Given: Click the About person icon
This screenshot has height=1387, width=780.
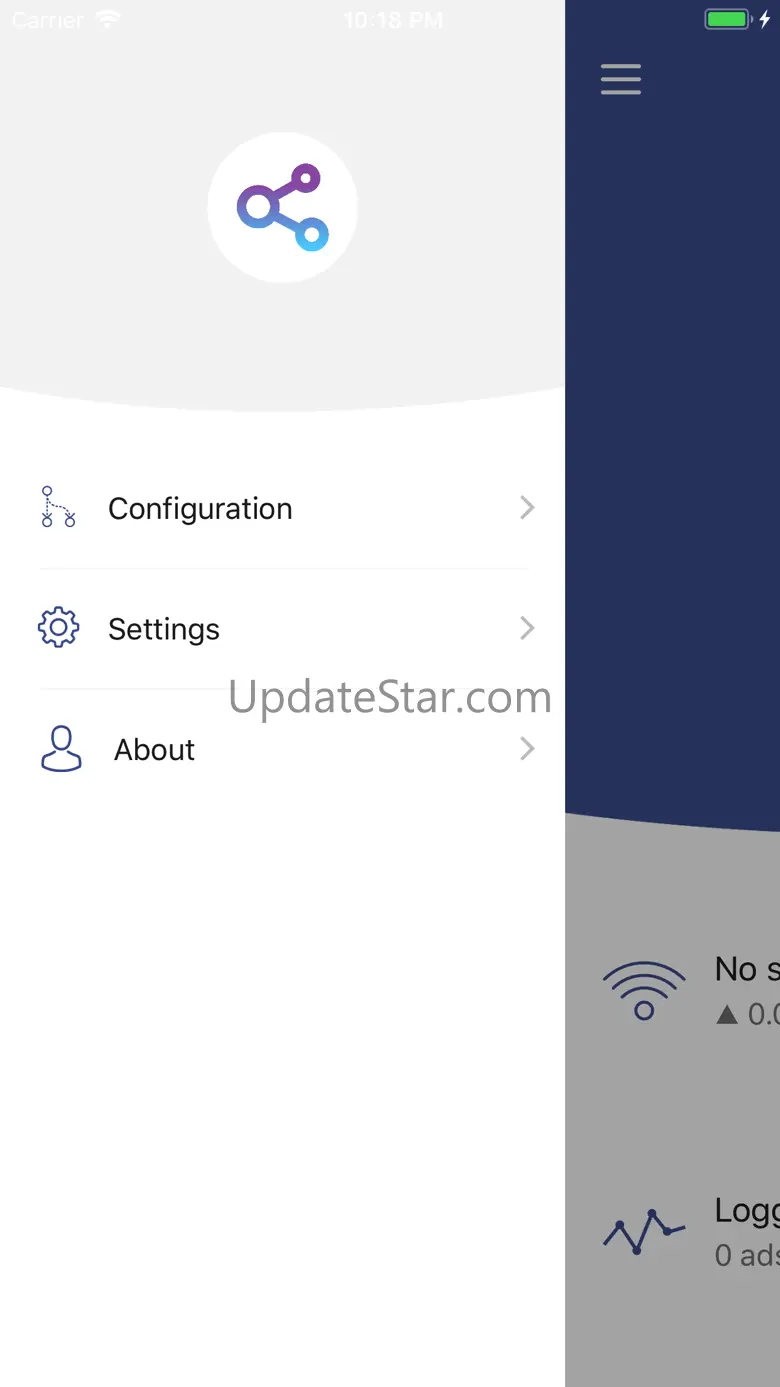Looking at the screenshot, I should pyautogui.click(x=61, y=749).
